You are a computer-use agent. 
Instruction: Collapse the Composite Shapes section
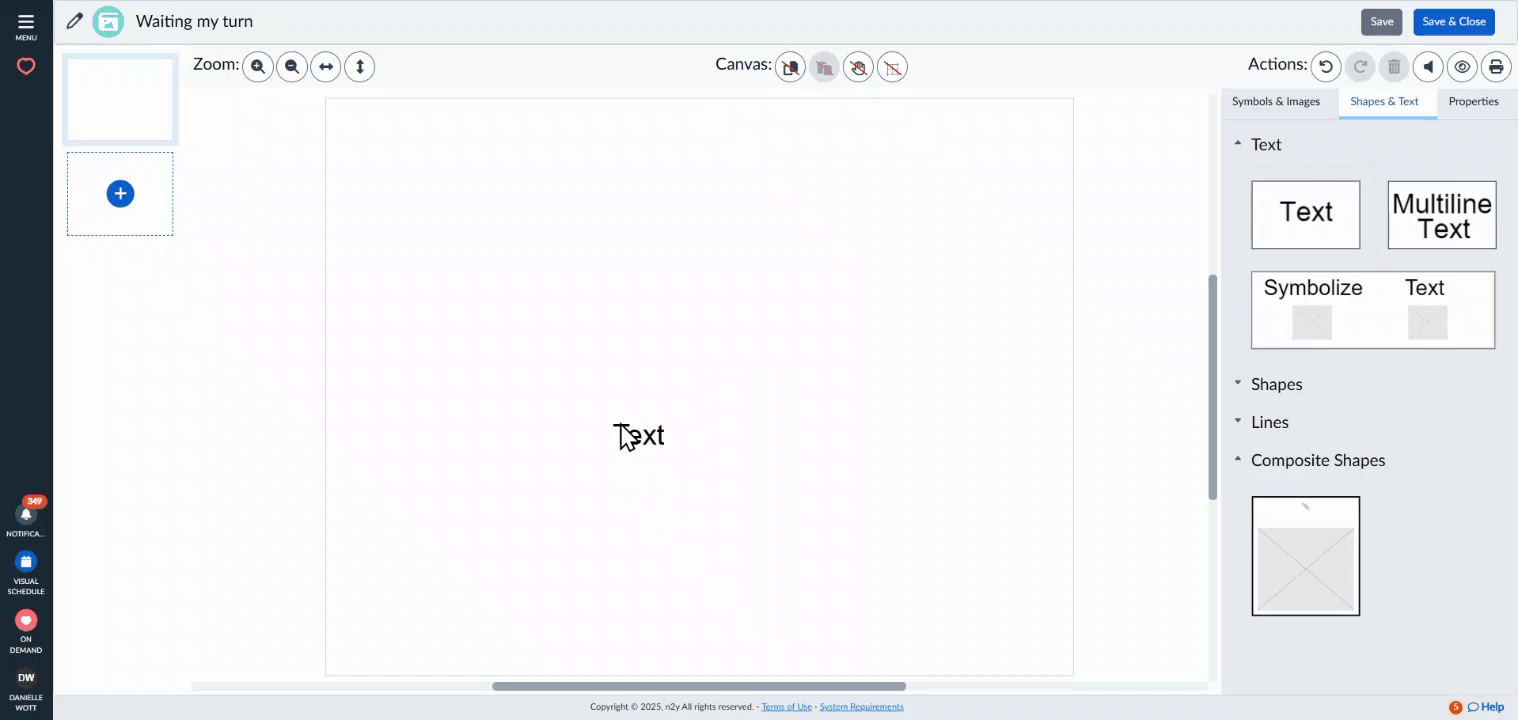(x=1309, y=460)
